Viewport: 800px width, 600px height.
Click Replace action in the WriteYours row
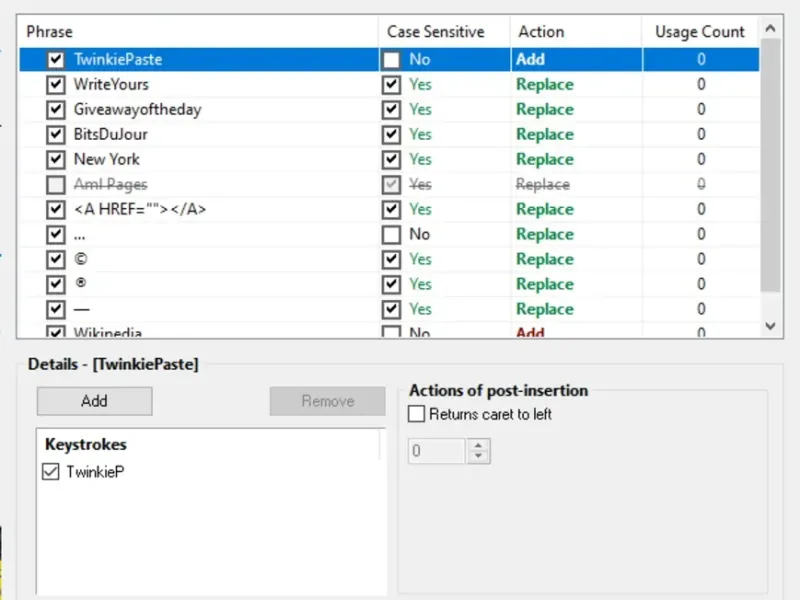545,85
